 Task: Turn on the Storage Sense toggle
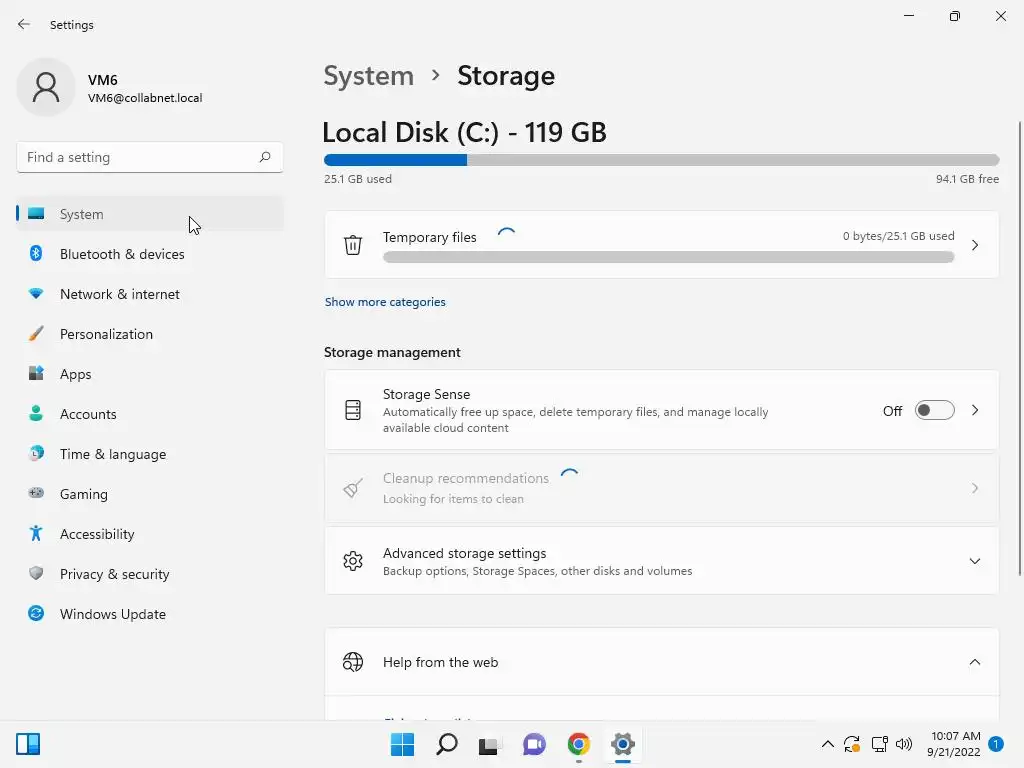pyautogui.click(x=934, y=411)
